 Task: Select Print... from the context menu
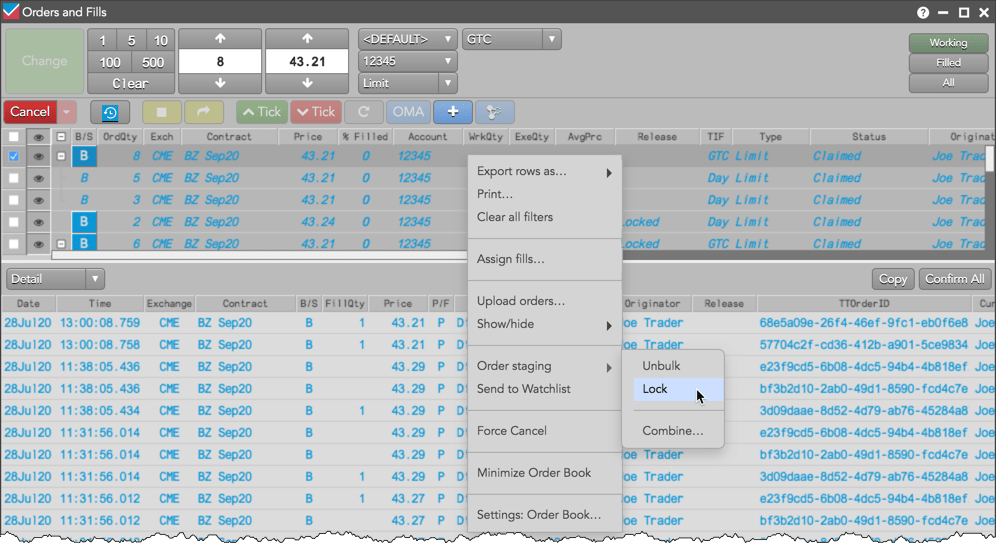tap(544, 194)
